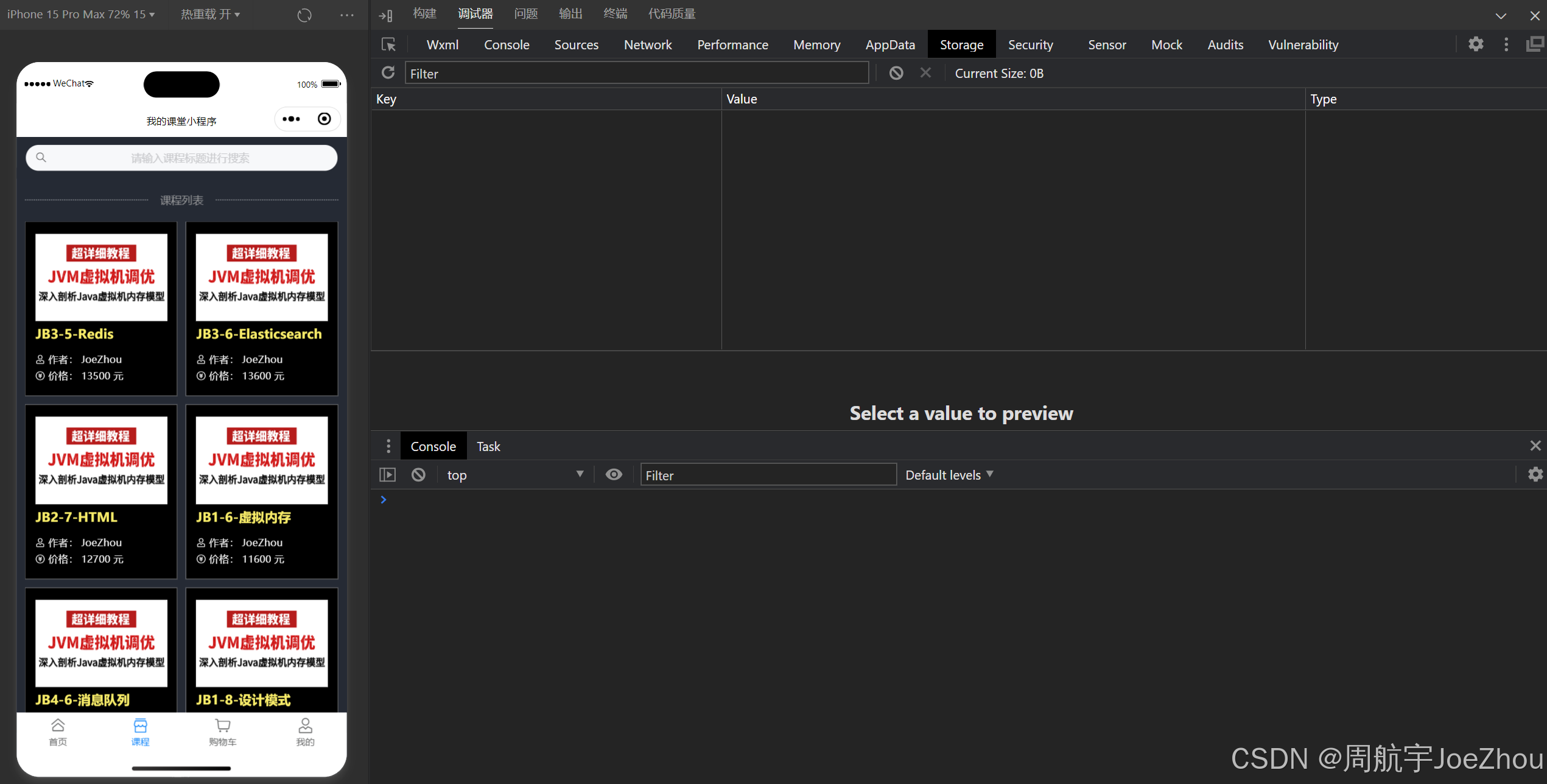Toggle the console sidebar panel
Viewport: 1547px width, 784px height.
(387, 475)
